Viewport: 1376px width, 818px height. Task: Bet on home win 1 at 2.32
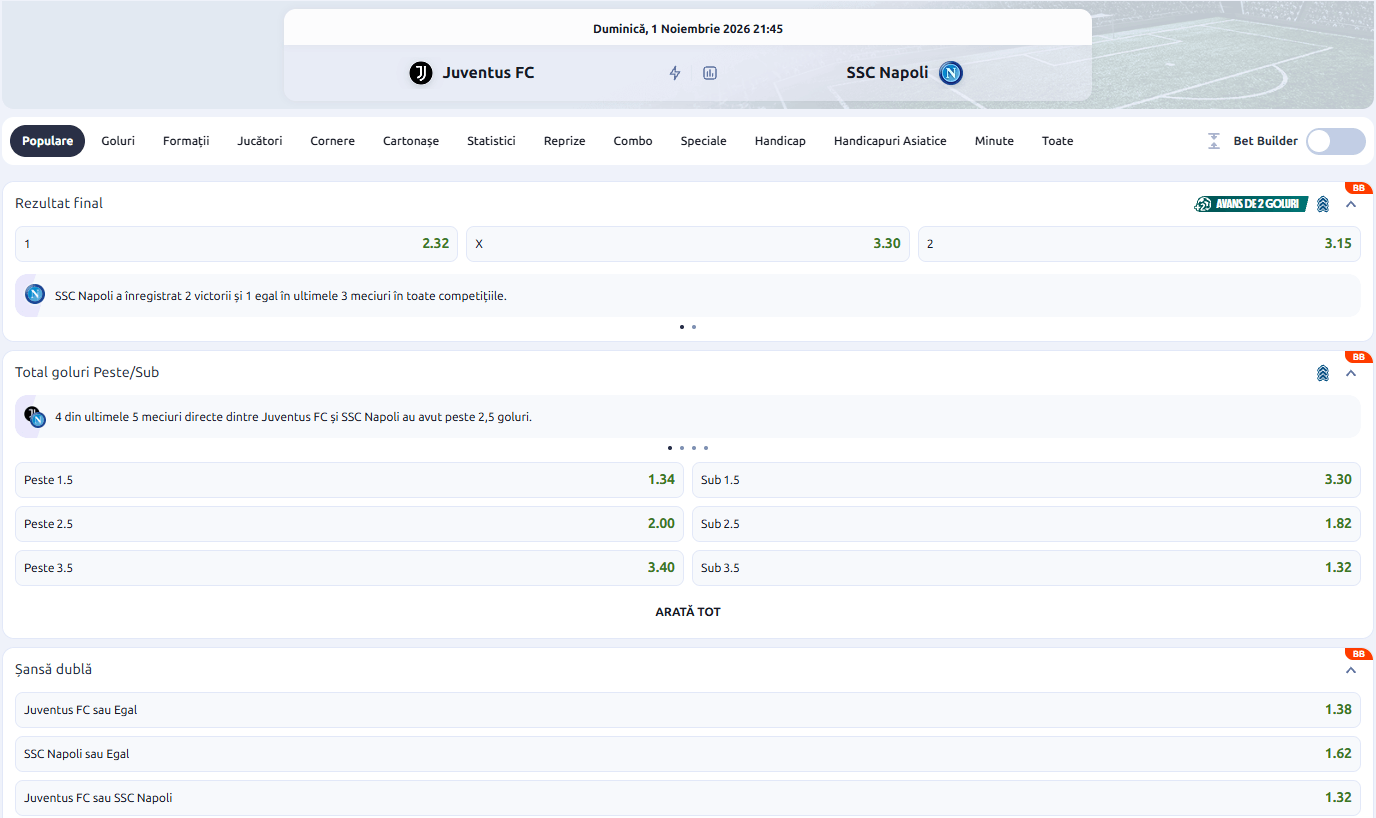tap(236, 244)
